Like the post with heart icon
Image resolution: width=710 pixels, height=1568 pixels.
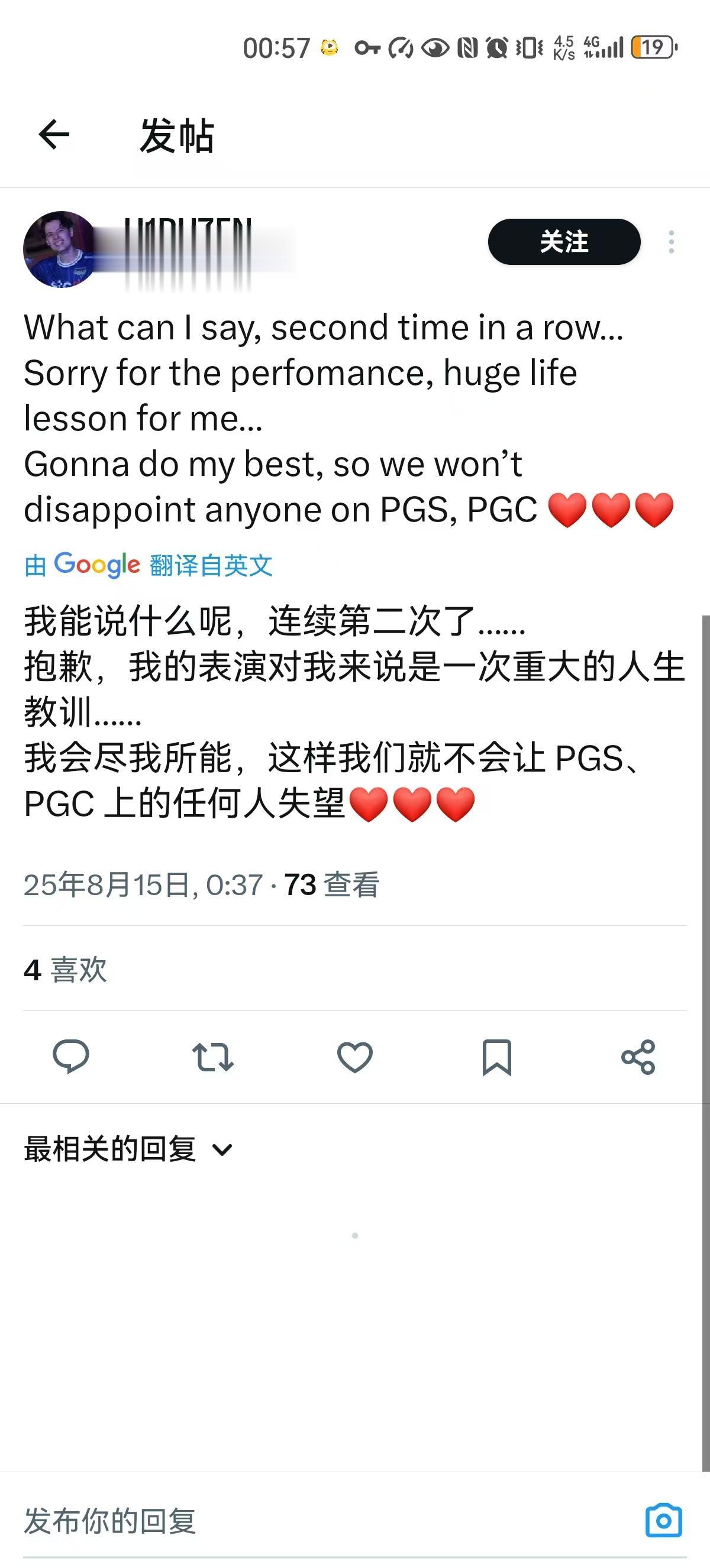[355, 1057]
